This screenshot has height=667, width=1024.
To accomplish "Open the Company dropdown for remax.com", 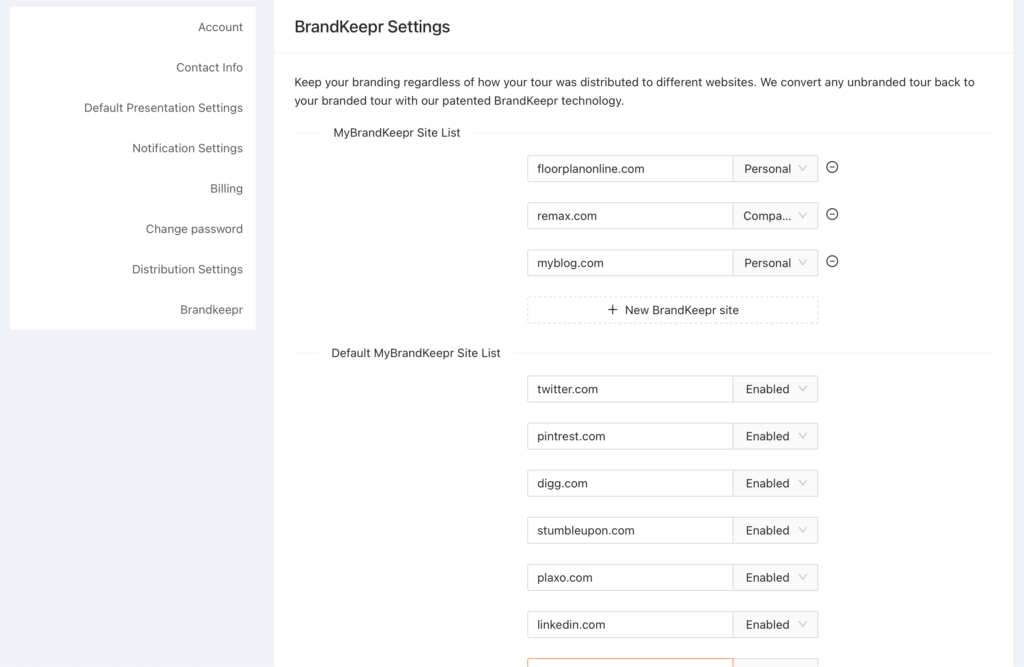I will pos(775,215).
